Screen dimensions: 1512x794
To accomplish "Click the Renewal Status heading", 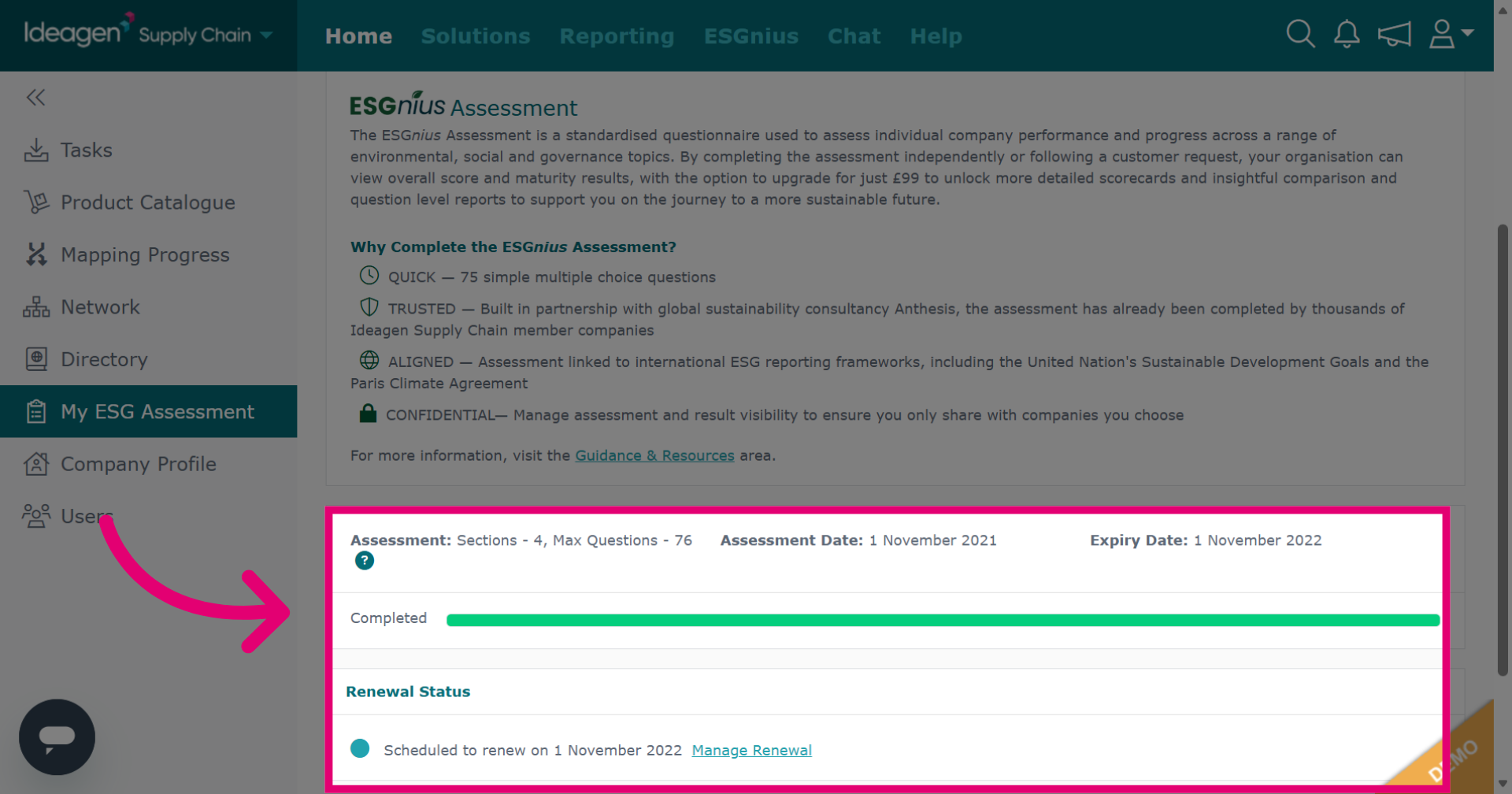I will coord(408,692).
